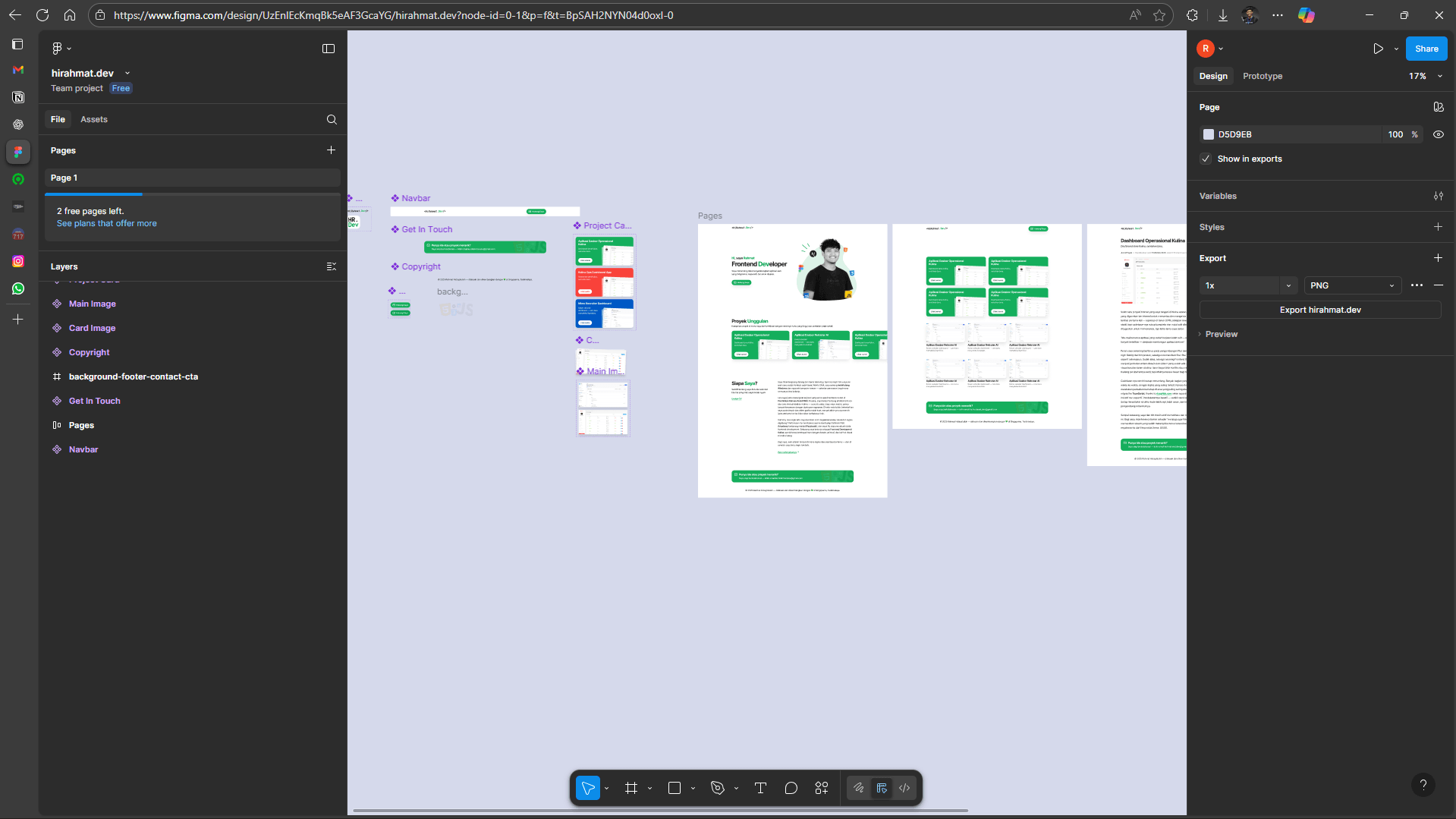
Task: Open the Assets tab
Action: (x=94, y=119)
